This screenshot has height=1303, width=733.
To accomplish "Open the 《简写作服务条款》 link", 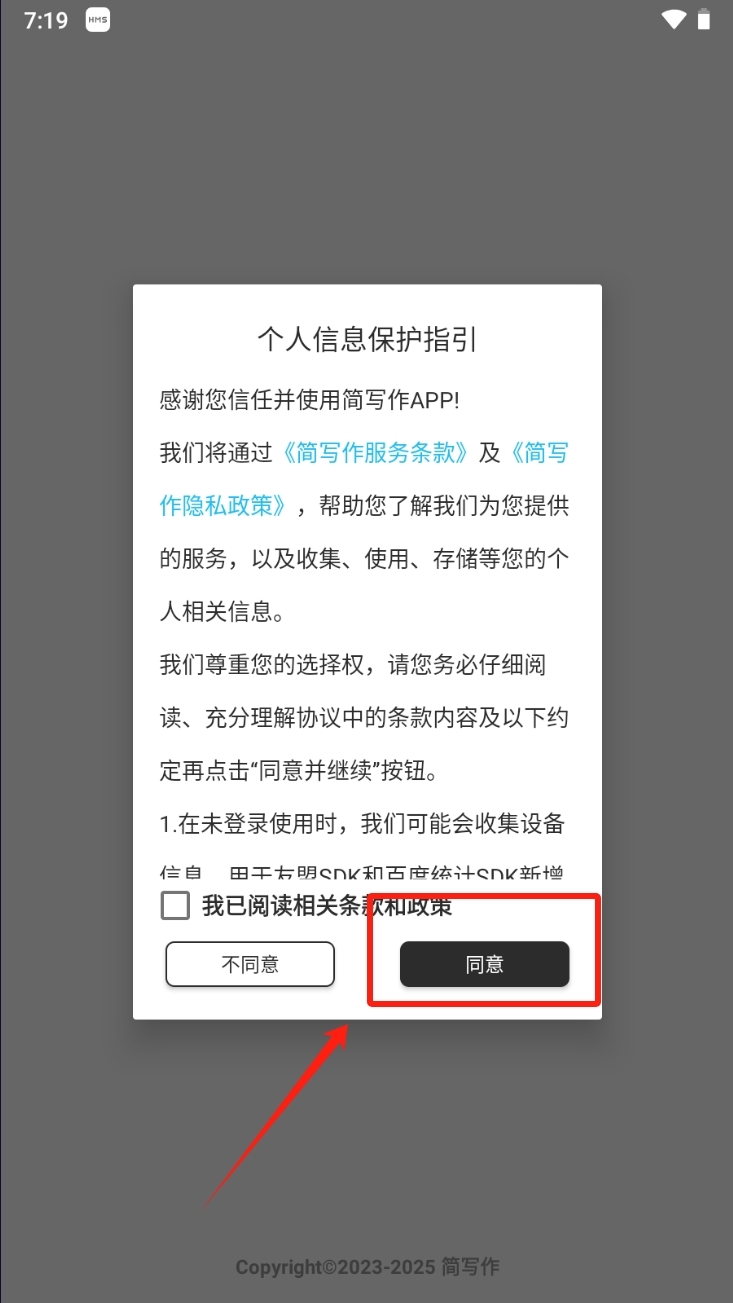I will pos(375,453).
